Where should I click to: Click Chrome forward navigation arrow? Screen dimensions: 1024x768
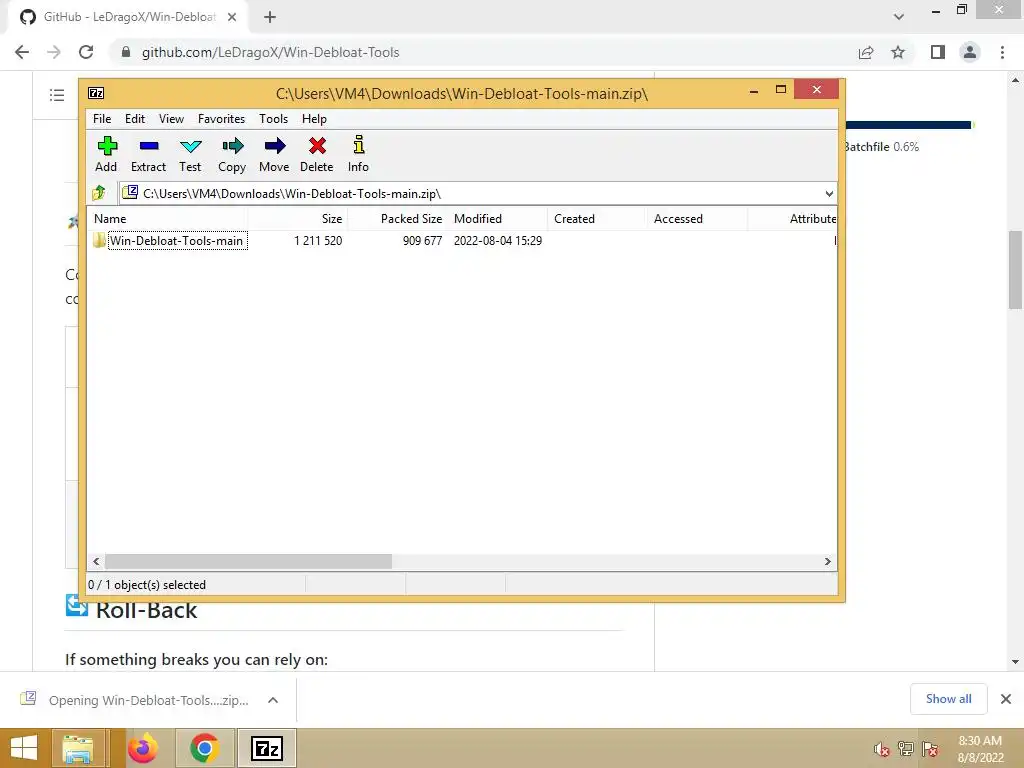coord(54,52)
